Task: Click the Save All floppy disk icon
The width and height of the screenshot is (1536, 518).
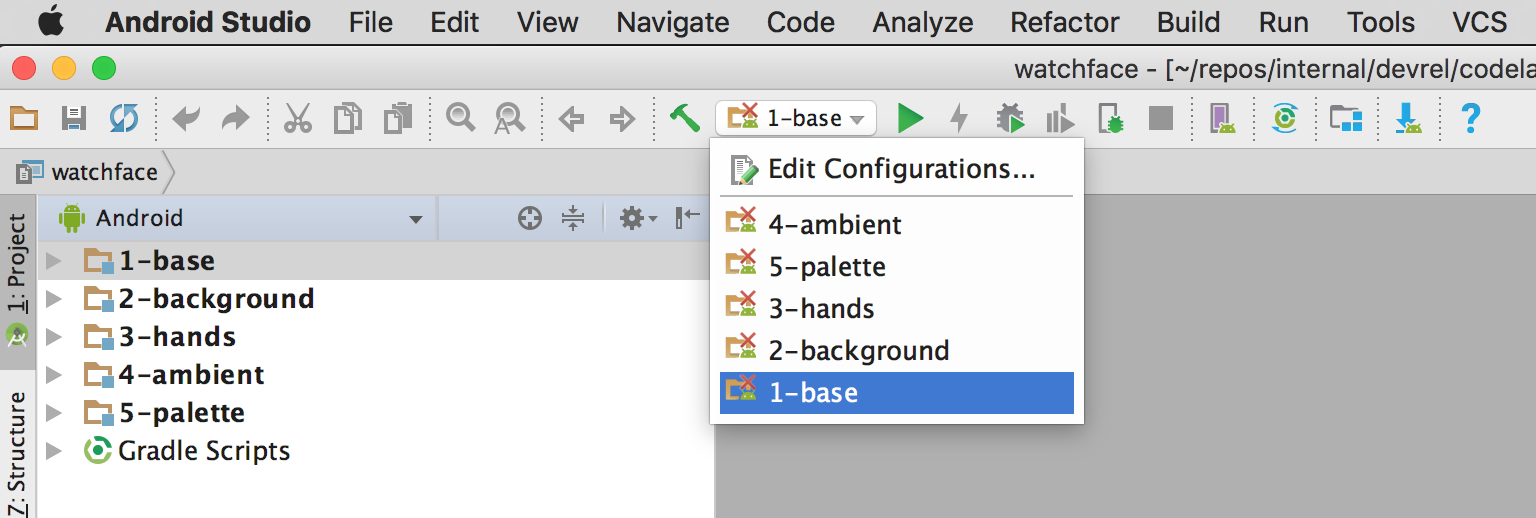Action: click(x=74, y=119)
